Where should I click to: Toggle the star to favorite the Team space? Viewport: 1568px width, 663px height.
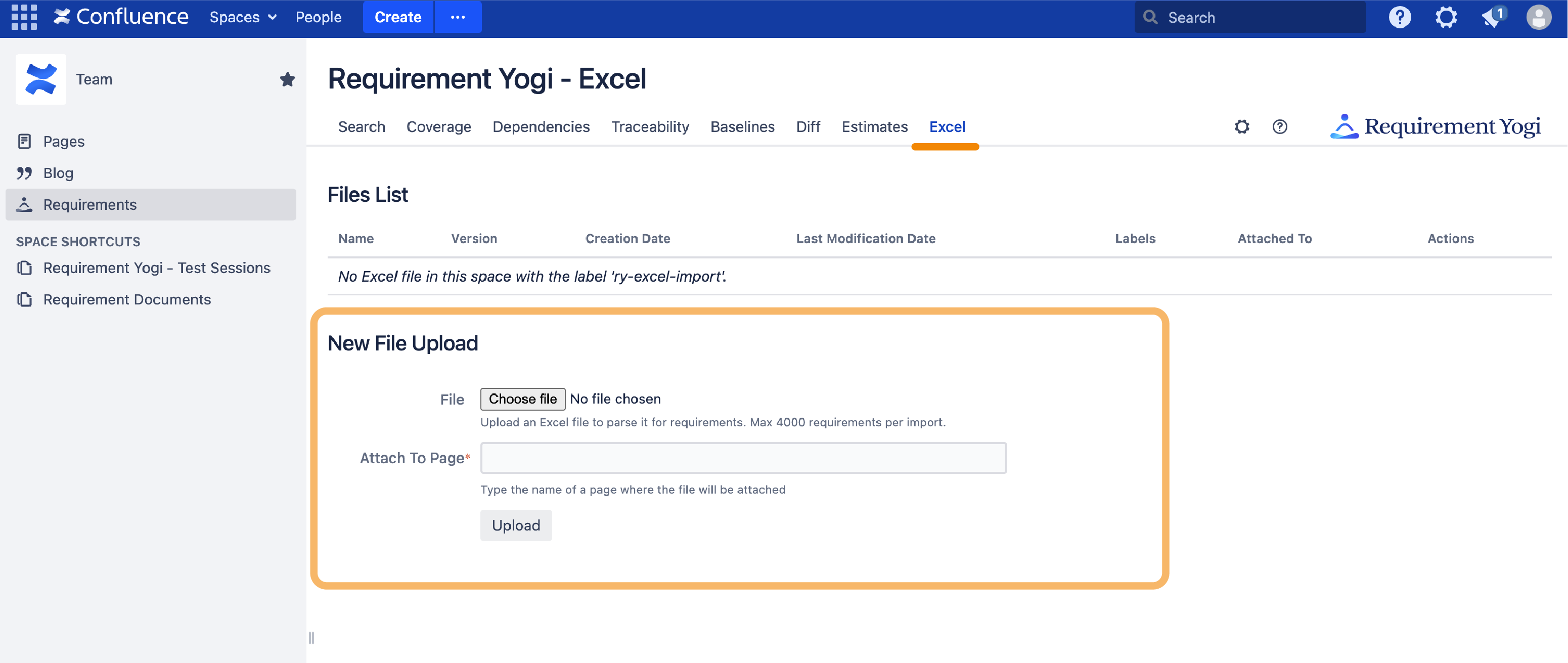(x=287, y=78)
